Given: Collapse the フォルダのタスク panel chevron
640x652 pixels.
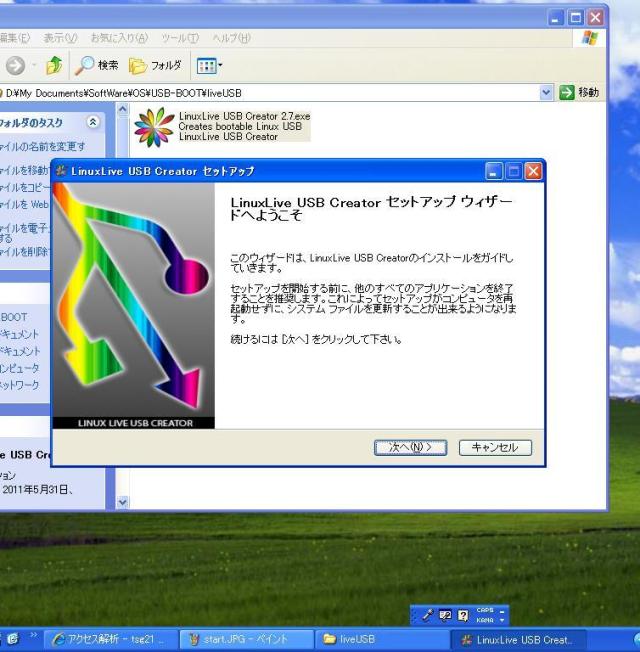Looking at the screenshot, I should 94,123.
